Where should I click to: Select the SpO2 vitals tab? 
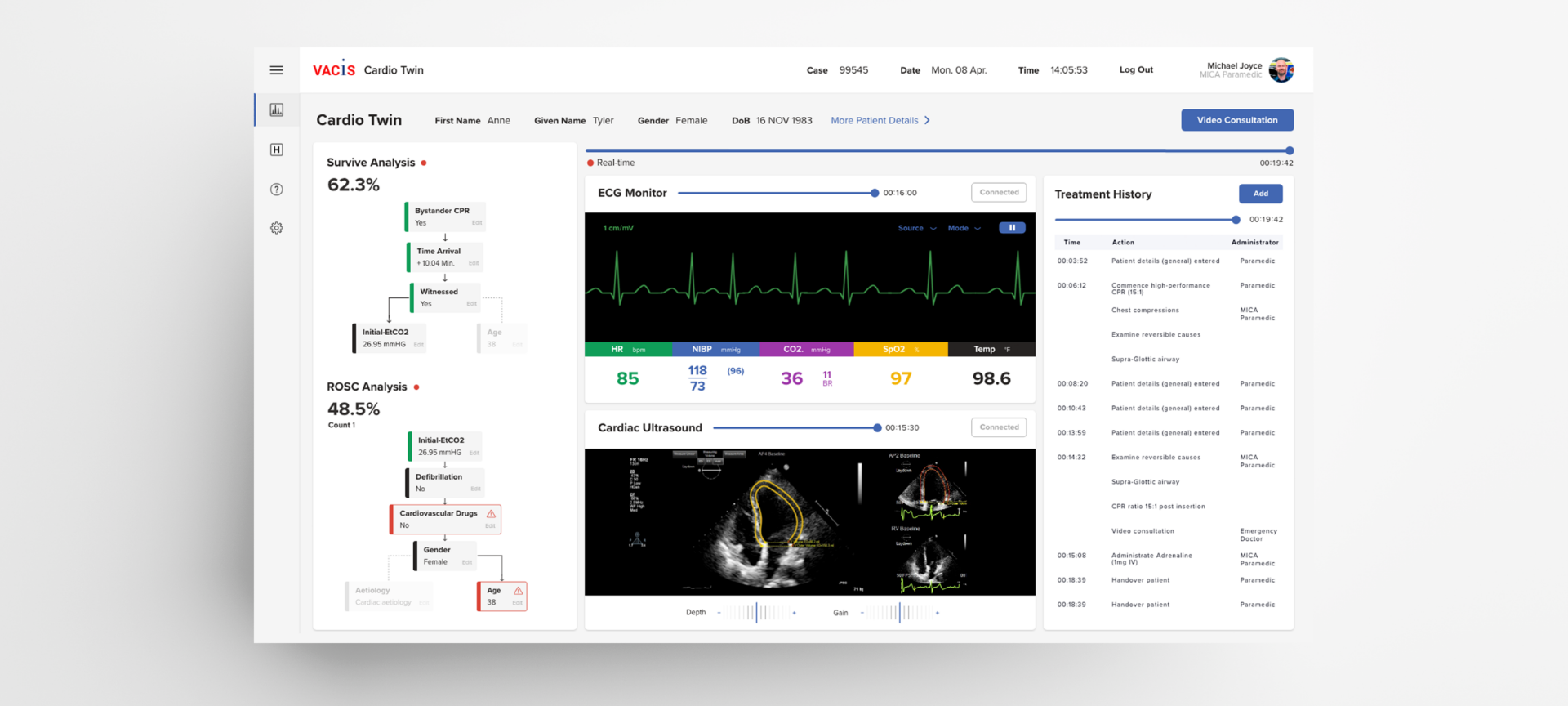[x=901, y=350]
